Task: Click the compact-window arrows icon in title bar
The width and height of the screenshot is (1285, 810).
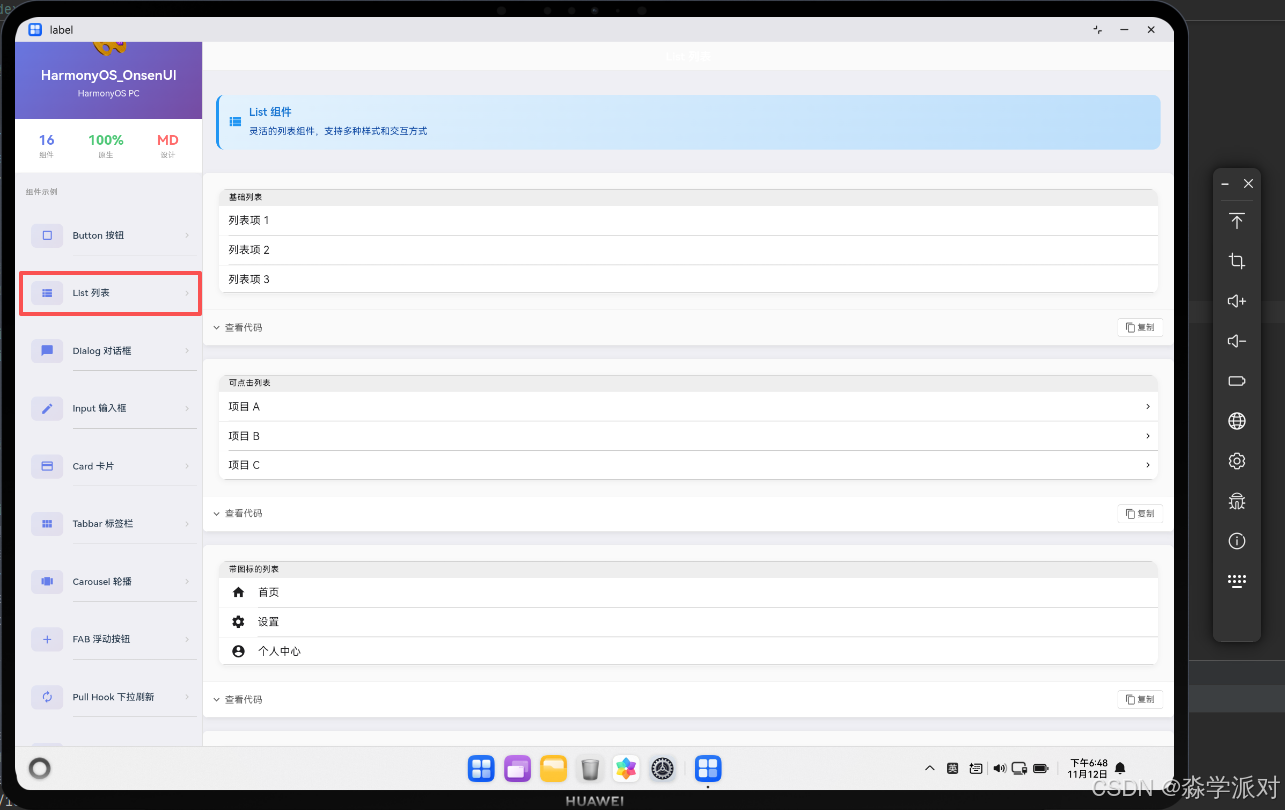Action: pos(1098,30)
